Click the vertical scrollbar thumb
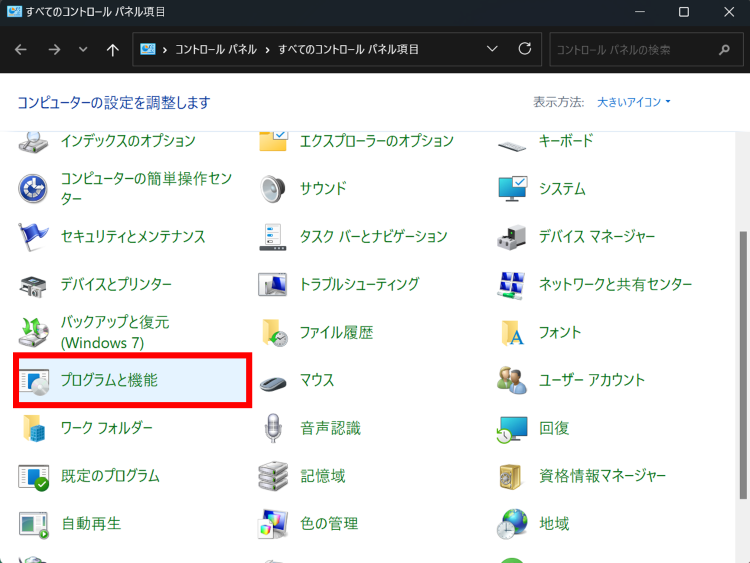Viewport: 750px width, 563px height. click(x=743, y=365)
